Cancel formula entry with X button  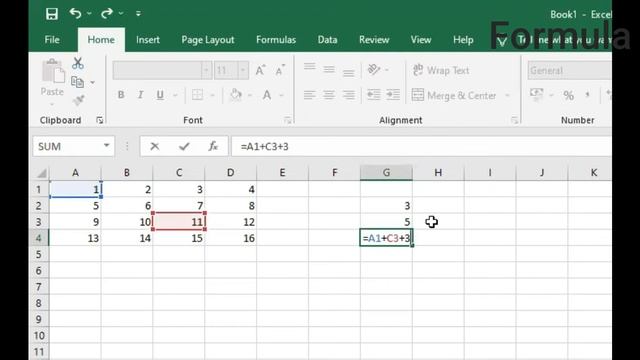point(155,146)
